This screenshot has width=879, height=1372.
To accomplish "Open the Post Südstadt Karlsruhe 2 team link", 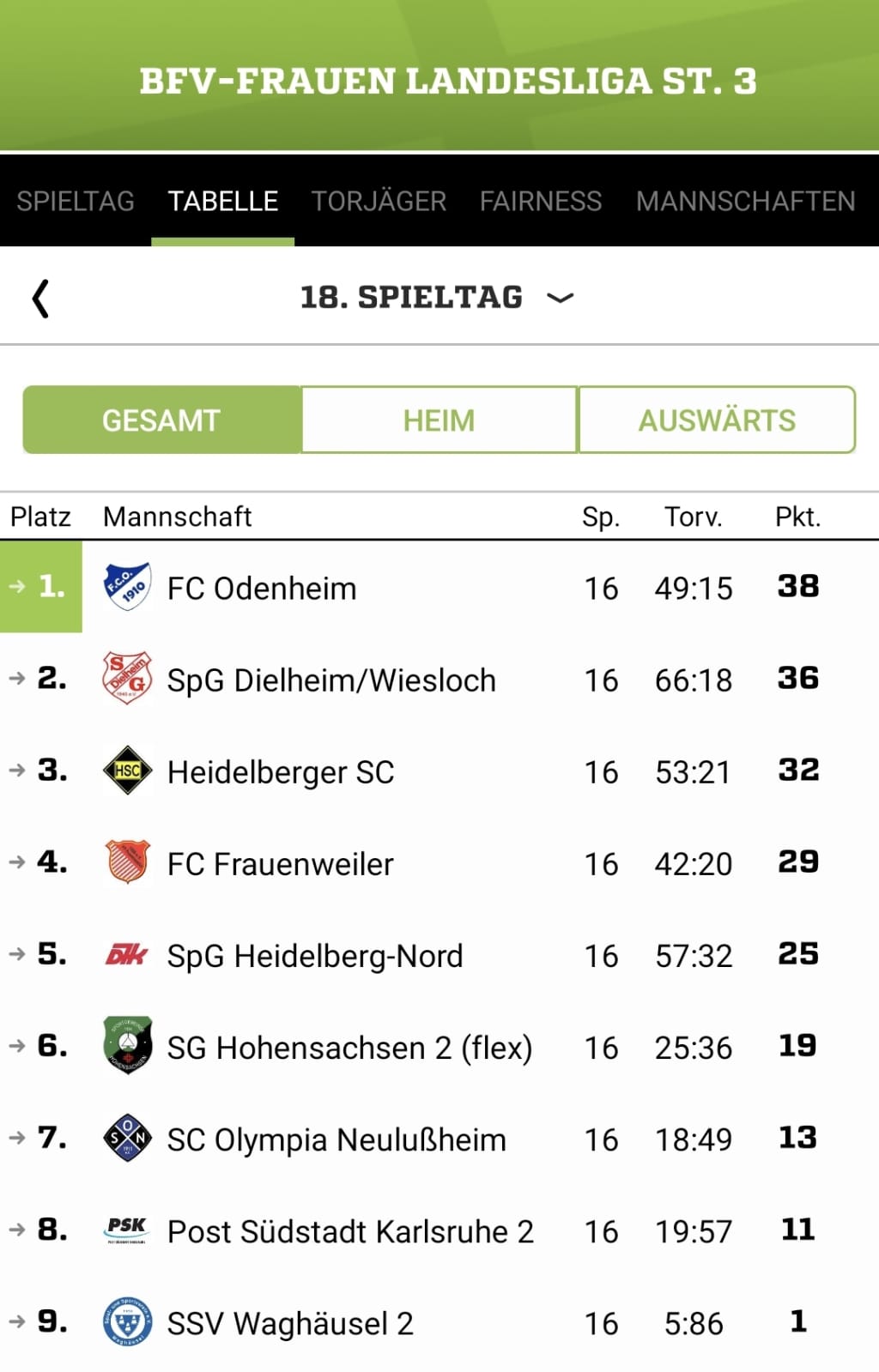I will pos(350,1232).
